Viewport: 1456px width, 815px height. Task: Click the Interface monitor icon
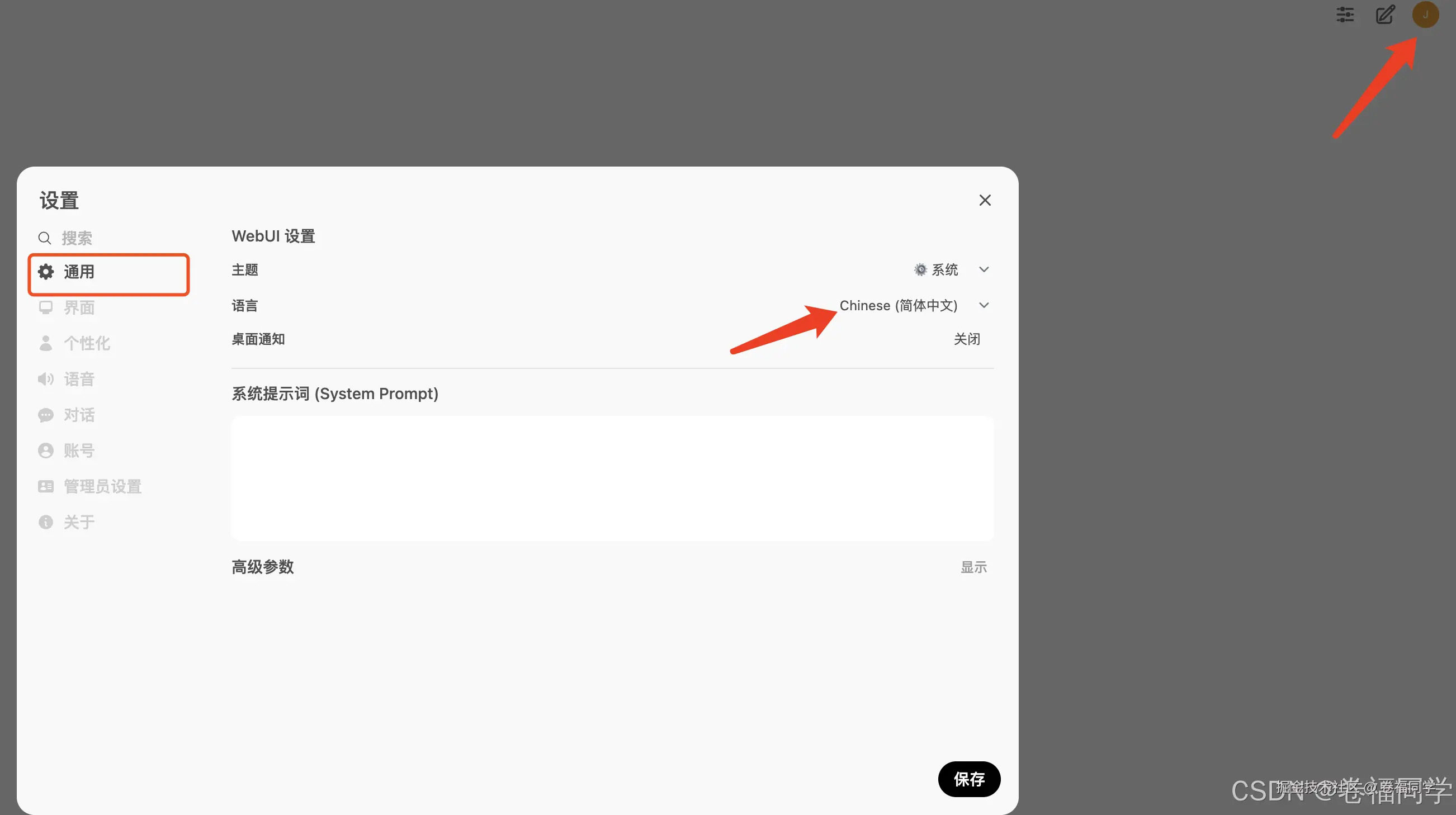pos(46,307)
